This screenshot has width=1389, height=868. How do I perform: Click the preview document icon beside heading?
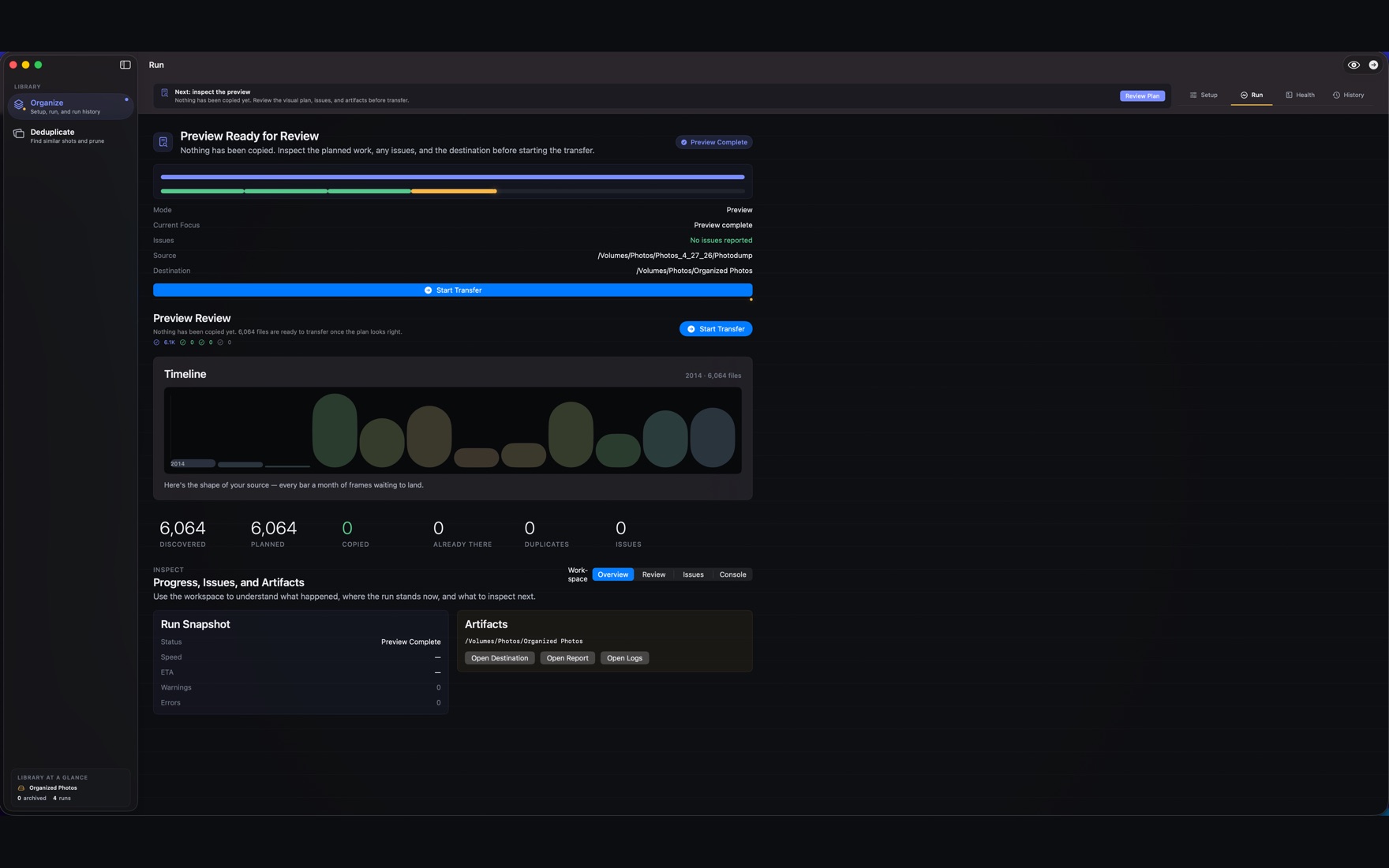point(163,142)
